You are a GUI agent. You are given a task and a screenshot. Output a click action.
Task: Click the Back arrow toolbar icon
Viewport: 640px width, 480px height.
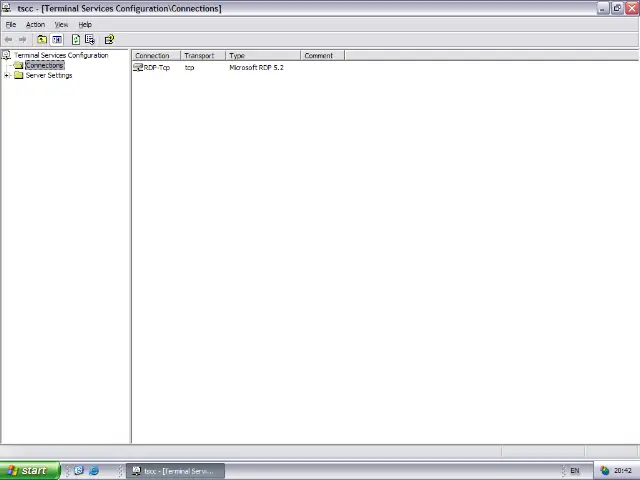pyautogui.click(x=8, y=40)
